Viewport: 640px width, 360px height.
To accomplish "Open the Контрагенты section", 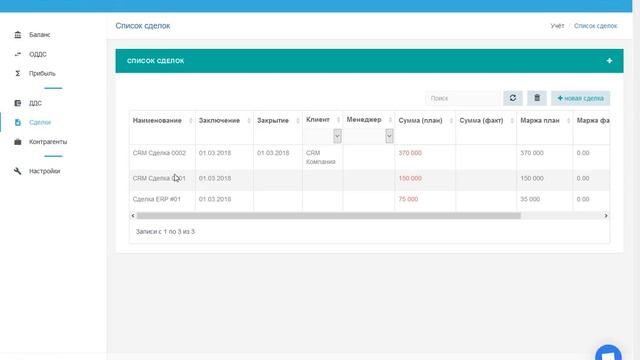I will (x=48, y=142).
